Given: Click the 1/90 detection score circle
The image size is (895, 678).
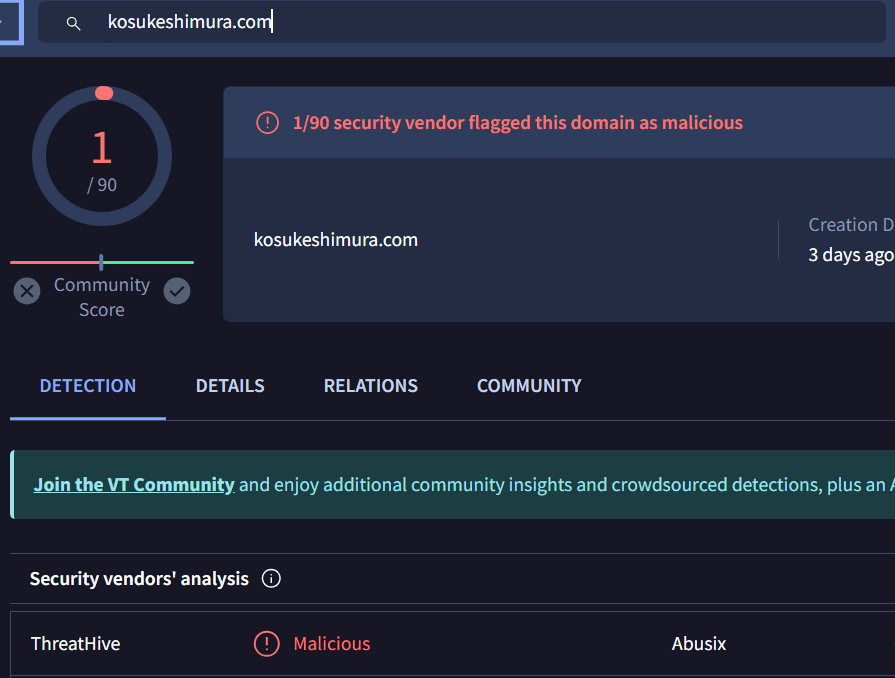Looking at the screenshot, I should (x=102, y=157).
